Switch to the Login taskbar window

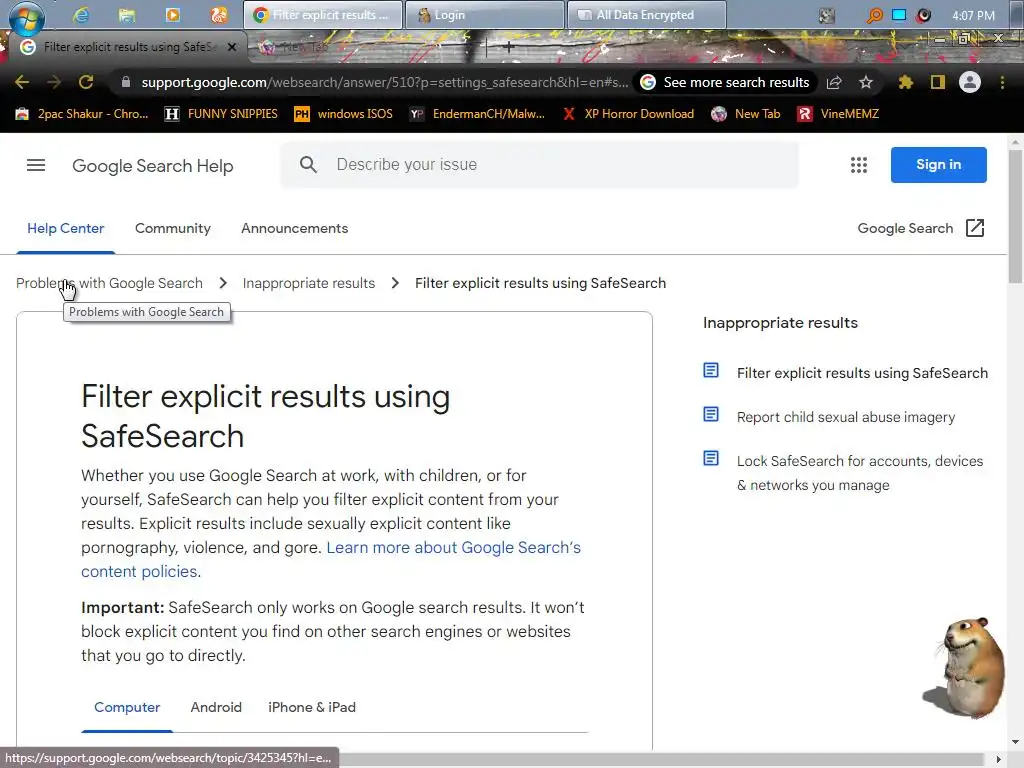point(484,15)
